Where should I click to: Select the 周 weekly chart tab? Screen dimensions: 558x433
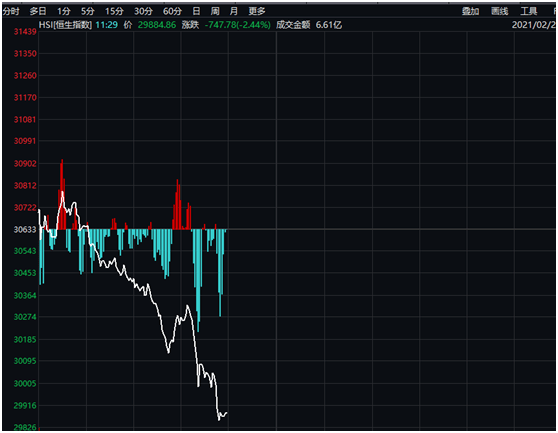215,11
